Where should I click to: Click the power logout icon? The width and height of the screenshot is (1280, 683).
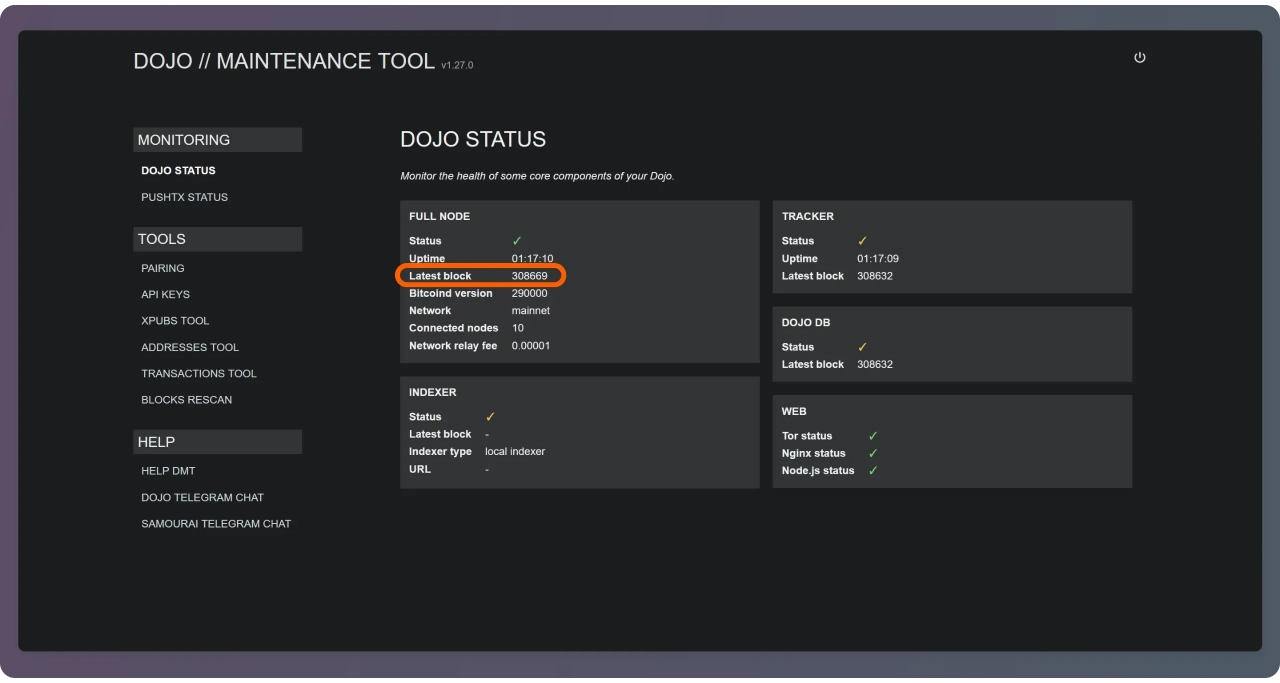coord(1139,58)
